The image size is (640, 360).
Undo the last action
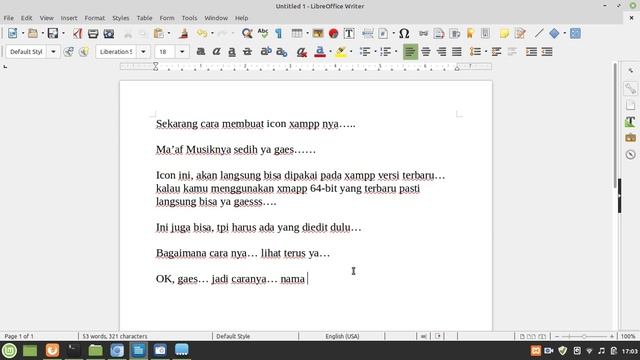(202, 33)
